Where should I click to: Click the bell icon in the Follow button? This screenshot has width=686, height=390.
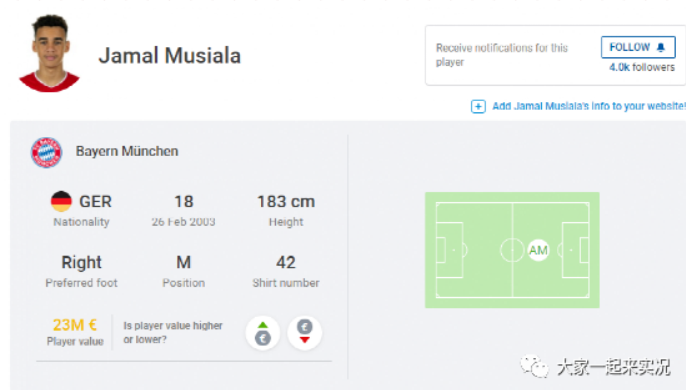[661, 47]
